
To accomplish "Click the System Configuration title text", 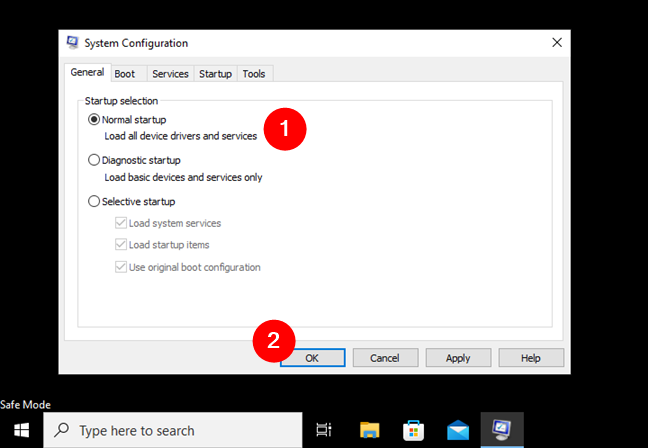I will click(136, 43).
